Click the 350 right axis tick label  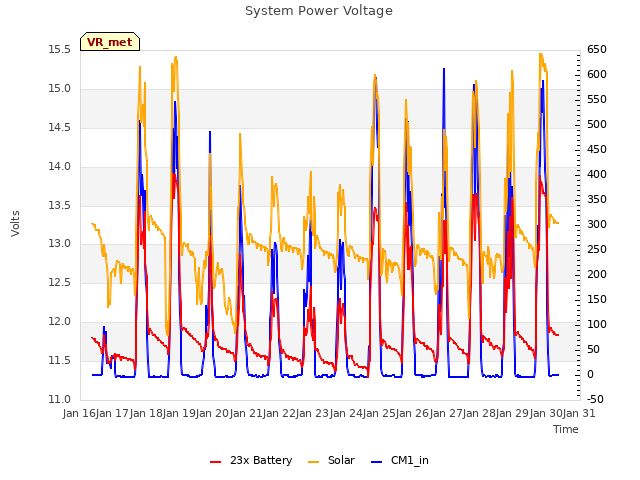click(597, 200)
